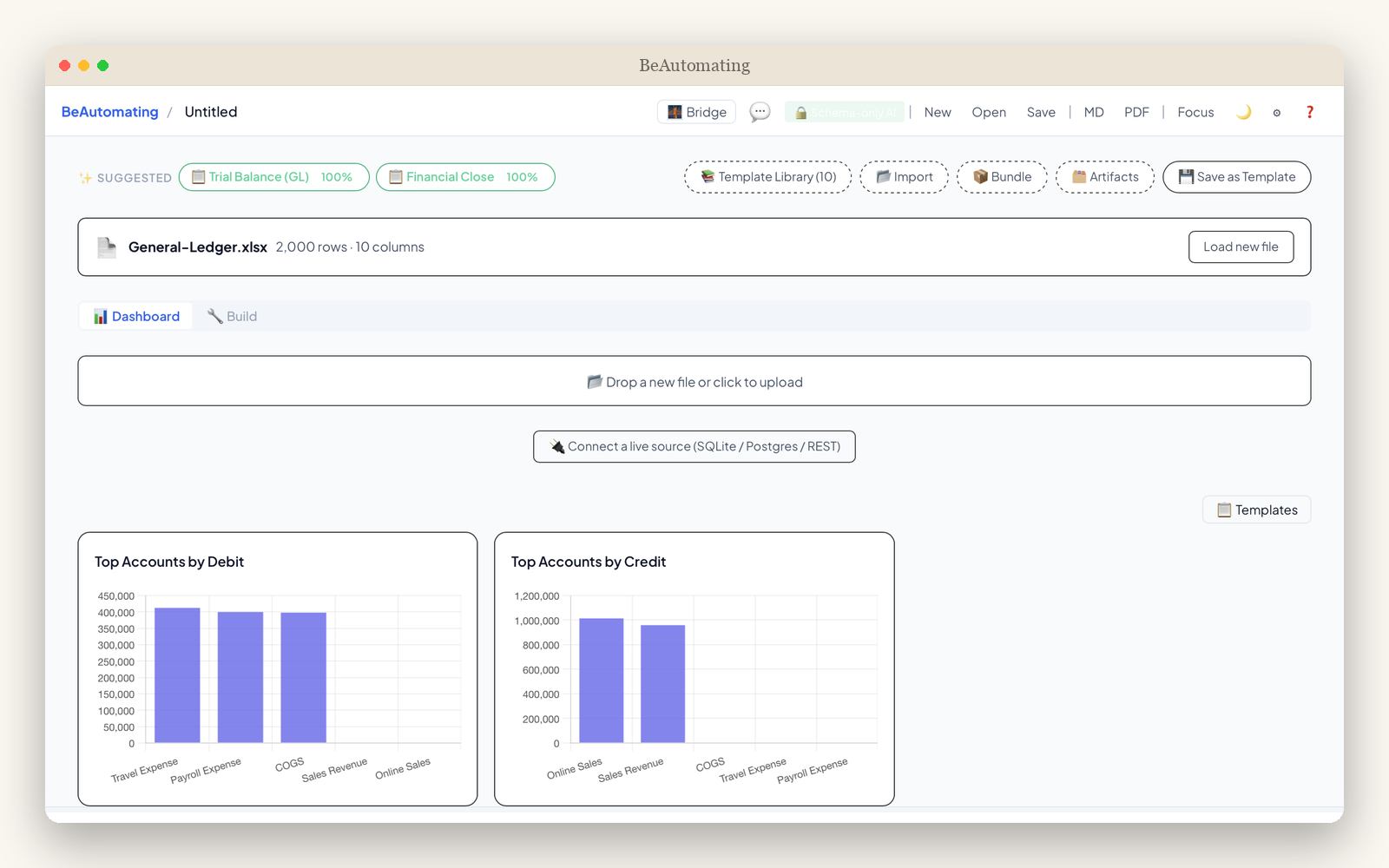Switch to the Dashboard tab
The height and width of the screenshot is (868, 1389).
(x=136, y=317)
